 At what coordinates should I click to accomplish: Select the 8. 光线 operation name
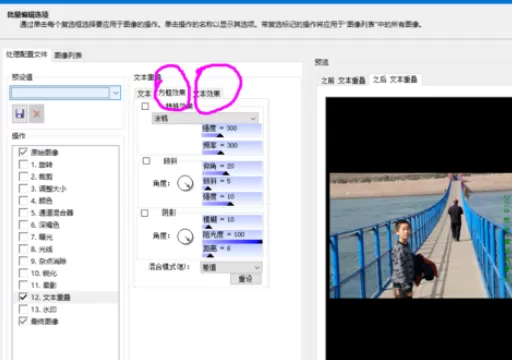pos(42,249)
